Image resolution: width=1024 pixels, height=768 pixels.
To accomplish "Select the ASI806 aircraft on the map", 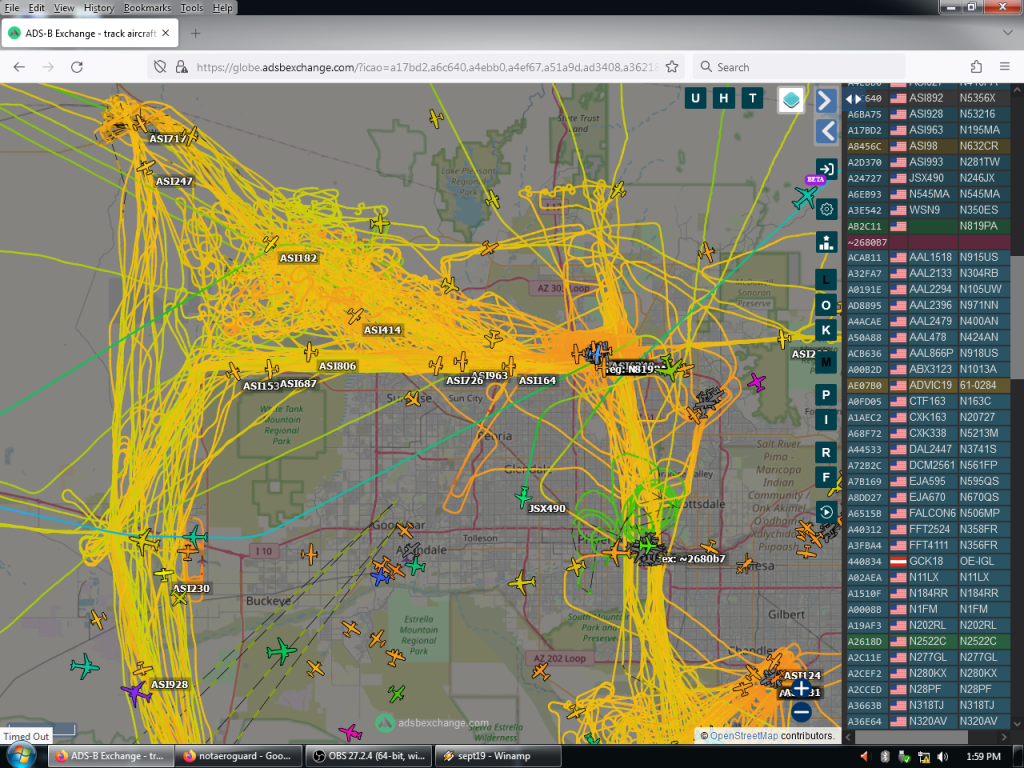I will point(311,351).
